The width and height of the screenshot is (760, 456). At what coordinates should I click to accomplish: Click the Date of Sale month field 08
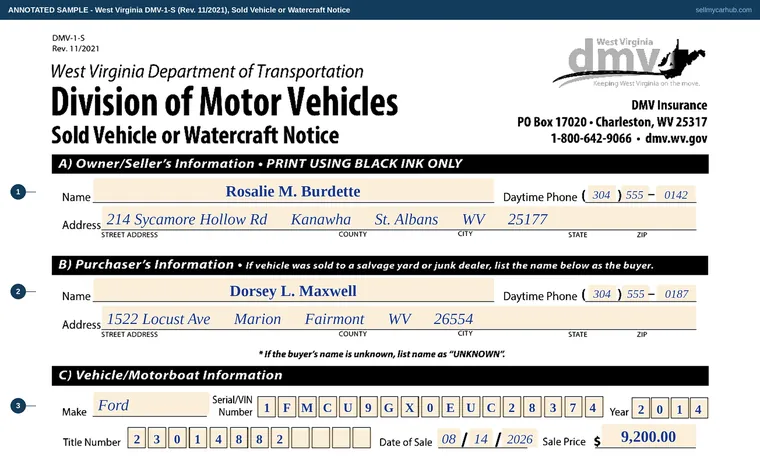[x=448, y=439]
